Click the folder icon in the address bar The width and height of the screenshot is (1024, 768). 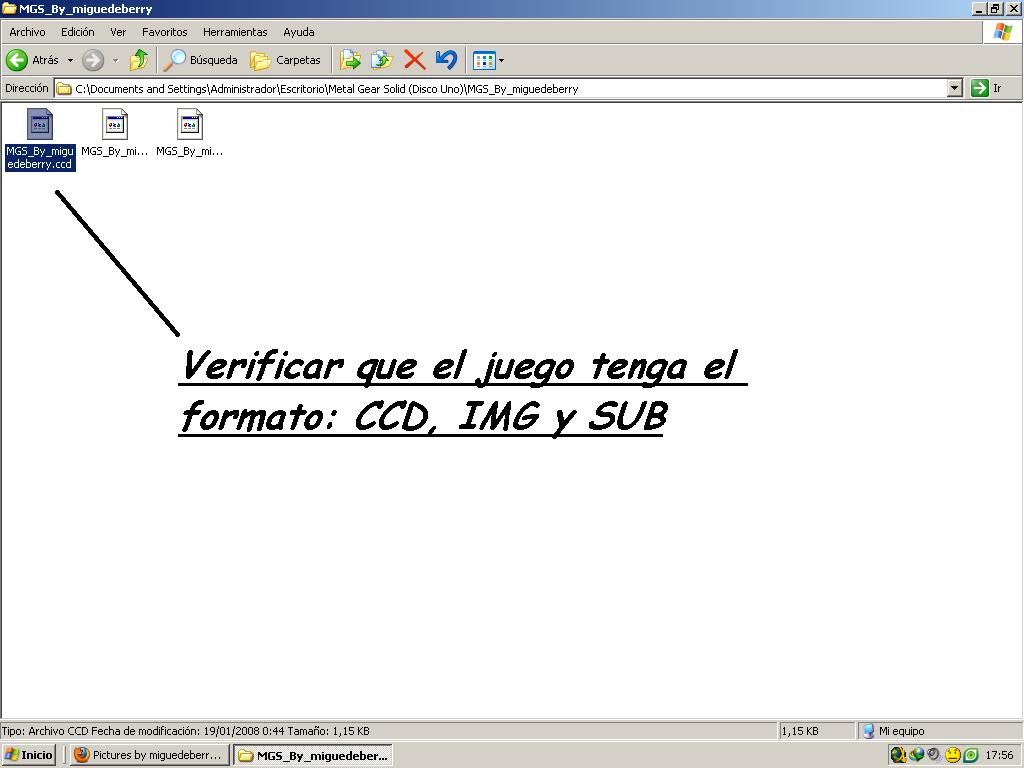coord(64,89)
